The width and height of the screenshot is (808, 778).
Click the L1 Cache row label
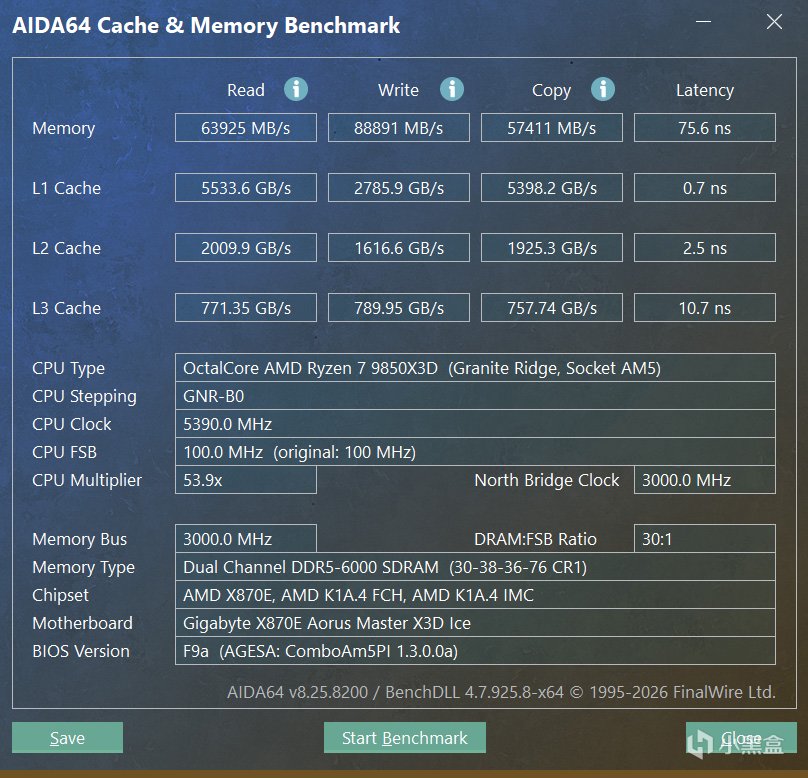tap(66, 188)
